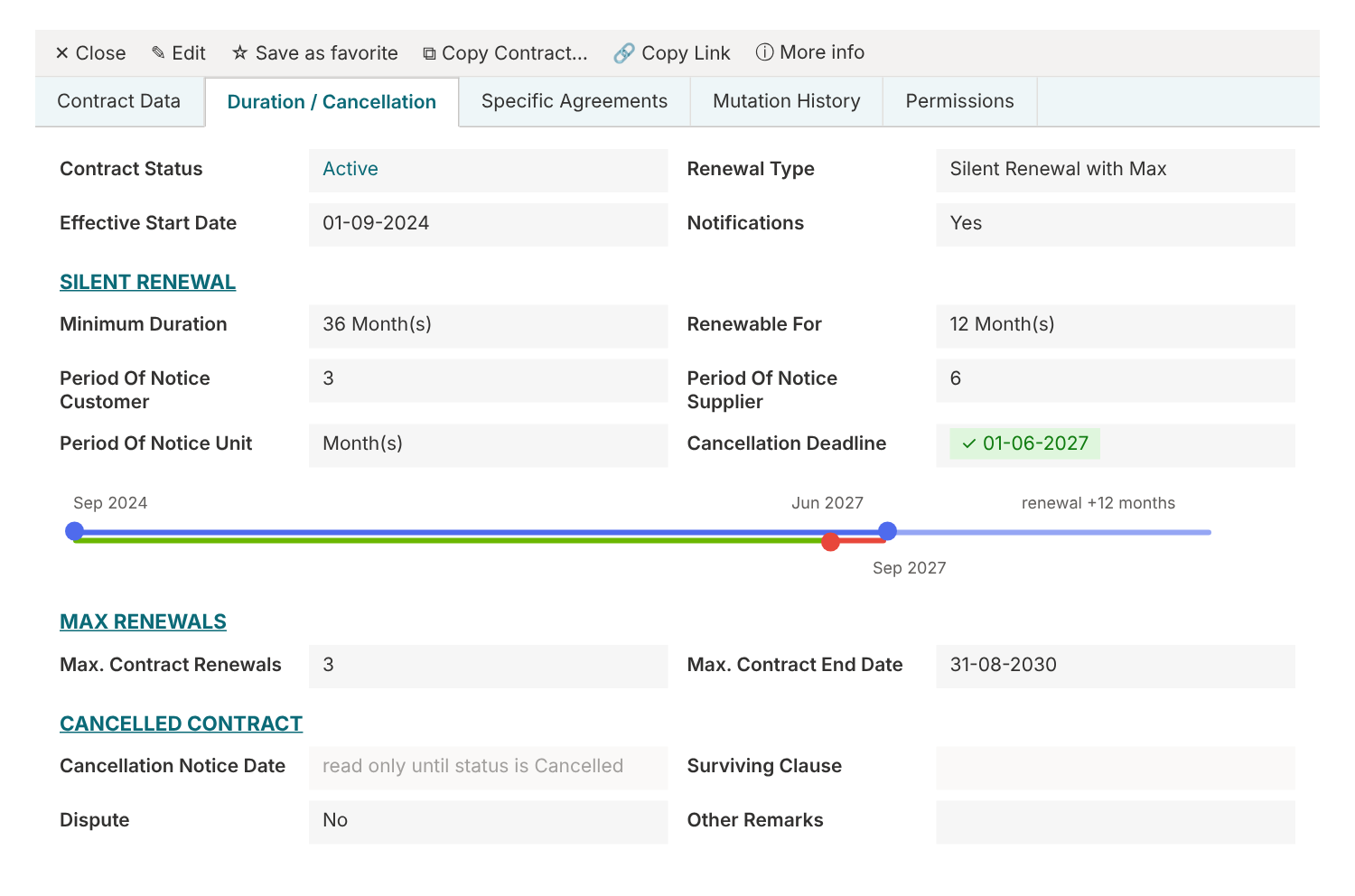Click the Edit pencil icon
The height and width of the screenshot is (896, 1355).
pos(158,53)
